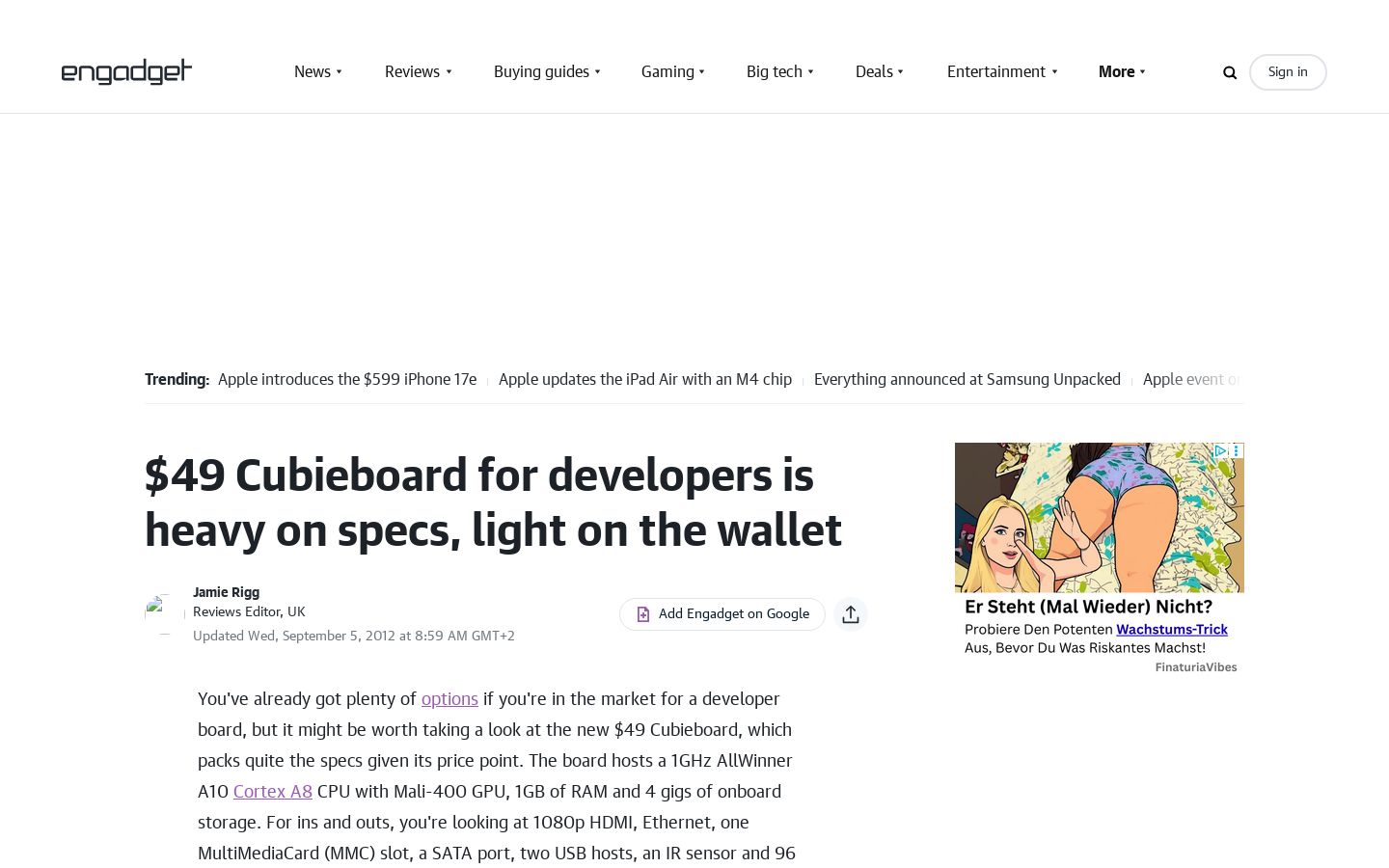Follow the 'options' link in article
The image size is (1389, 868).
449,698
